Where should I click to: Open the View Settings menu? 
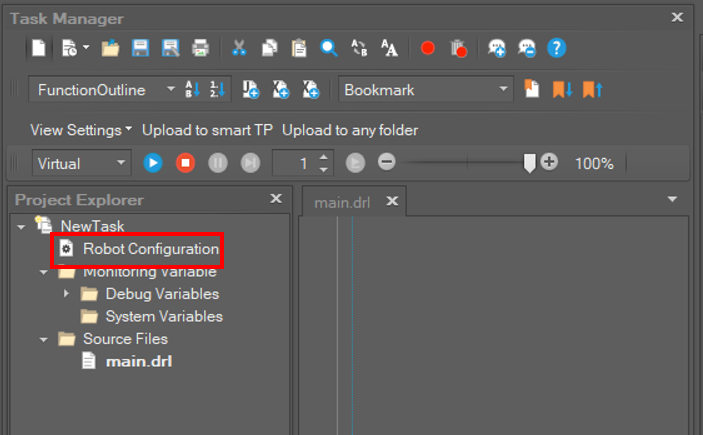click(x=81, y=130)
